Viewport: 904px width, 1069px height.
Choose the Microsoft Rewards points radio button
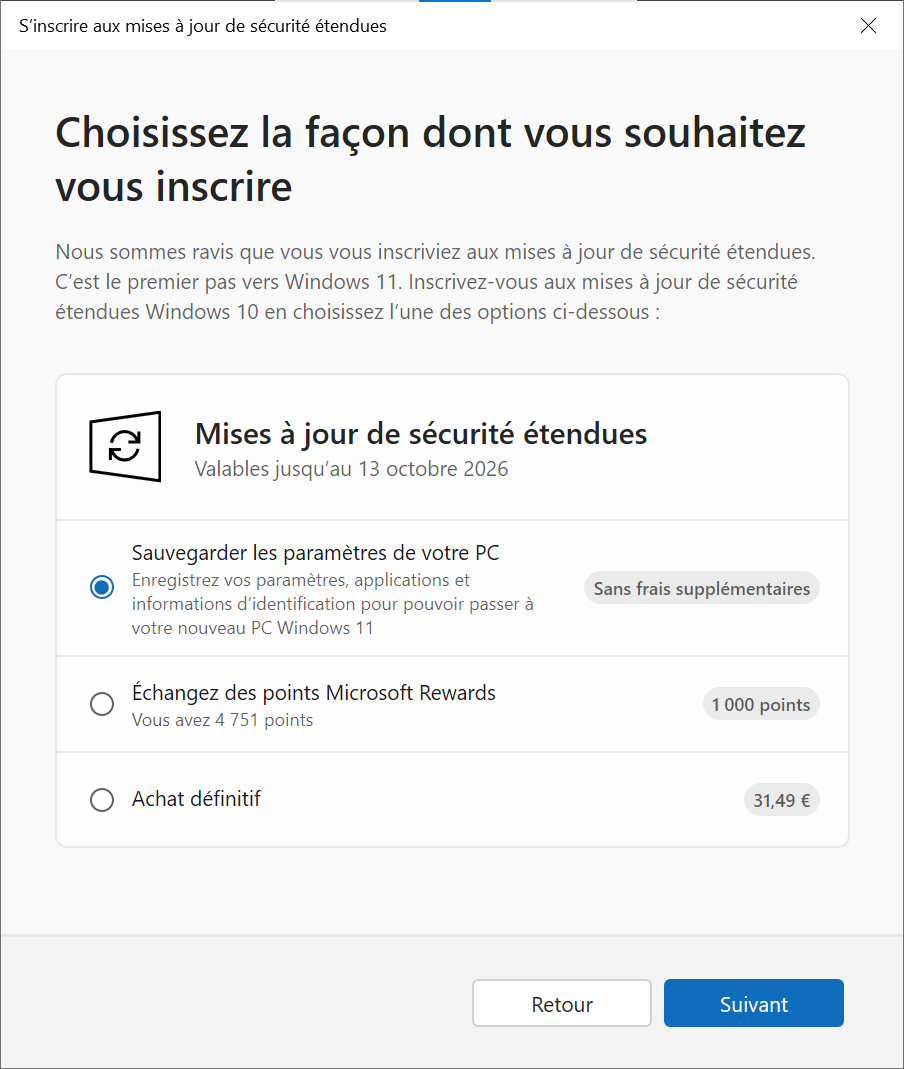tap(102, 704)
